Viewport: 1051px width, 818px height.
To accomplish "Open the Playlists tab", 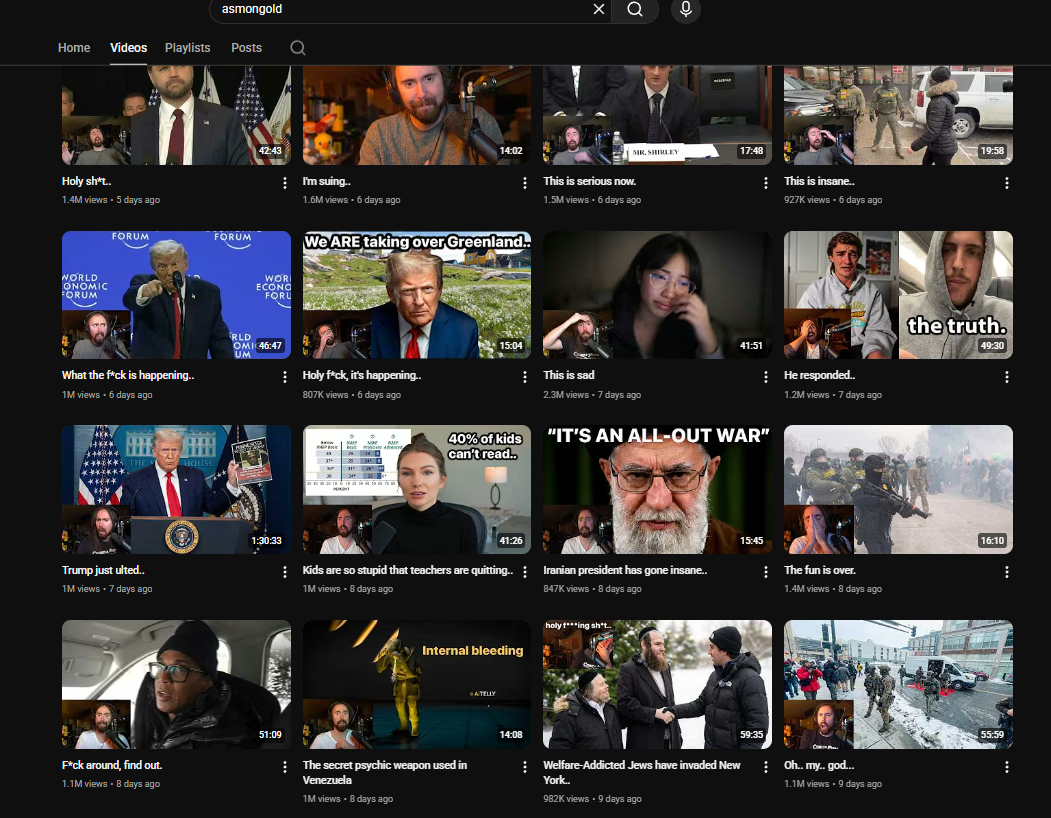I will tap(188, 48).
